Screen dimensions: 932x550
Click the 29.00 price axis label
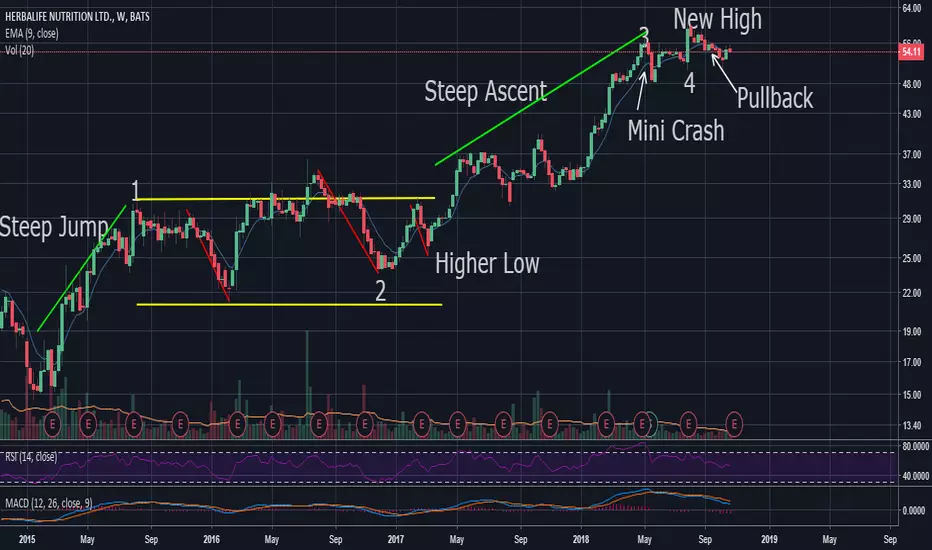pos(911,219)
